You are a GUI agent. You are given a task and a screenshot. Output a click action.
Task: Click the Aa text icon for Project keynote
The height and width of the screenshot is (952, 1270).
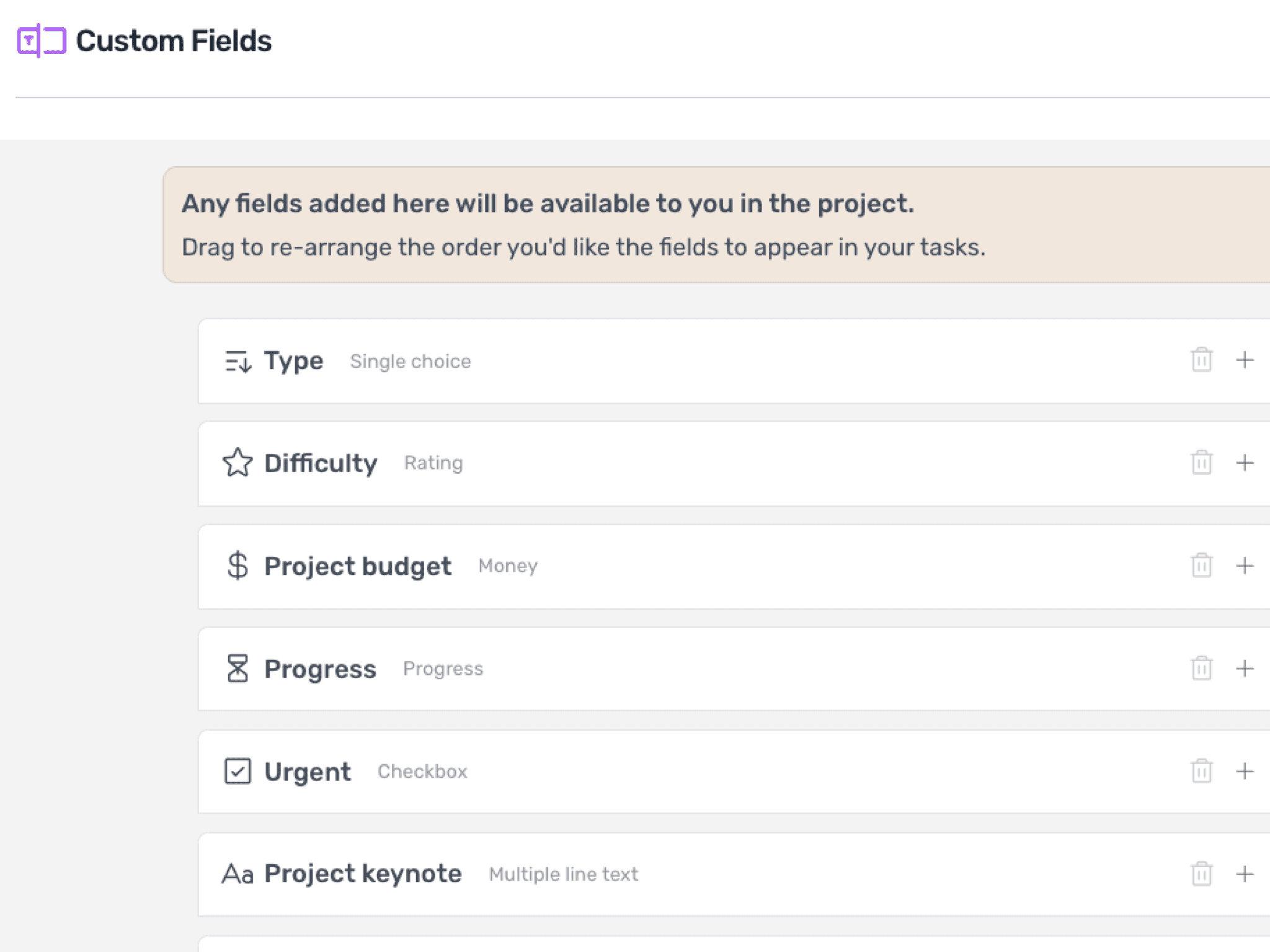pyautogui.click(x=238, y=873)
